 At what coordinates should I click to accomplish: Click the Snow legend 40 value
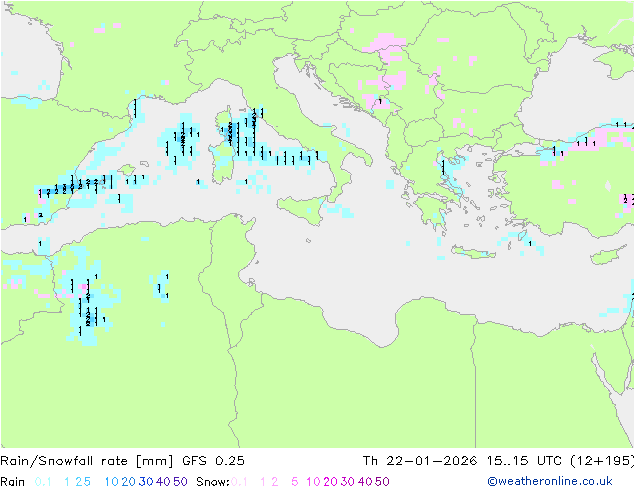click(365, 482)
